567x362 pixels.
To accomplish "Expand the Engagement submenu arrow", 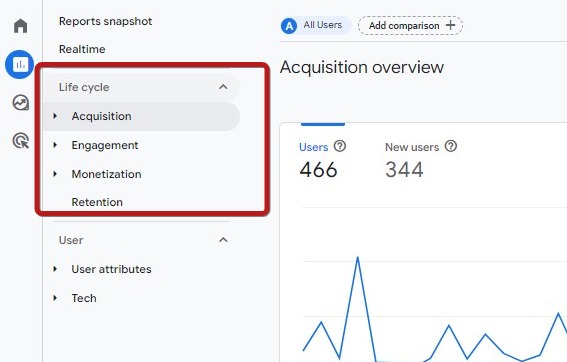I will coord(55,145).
